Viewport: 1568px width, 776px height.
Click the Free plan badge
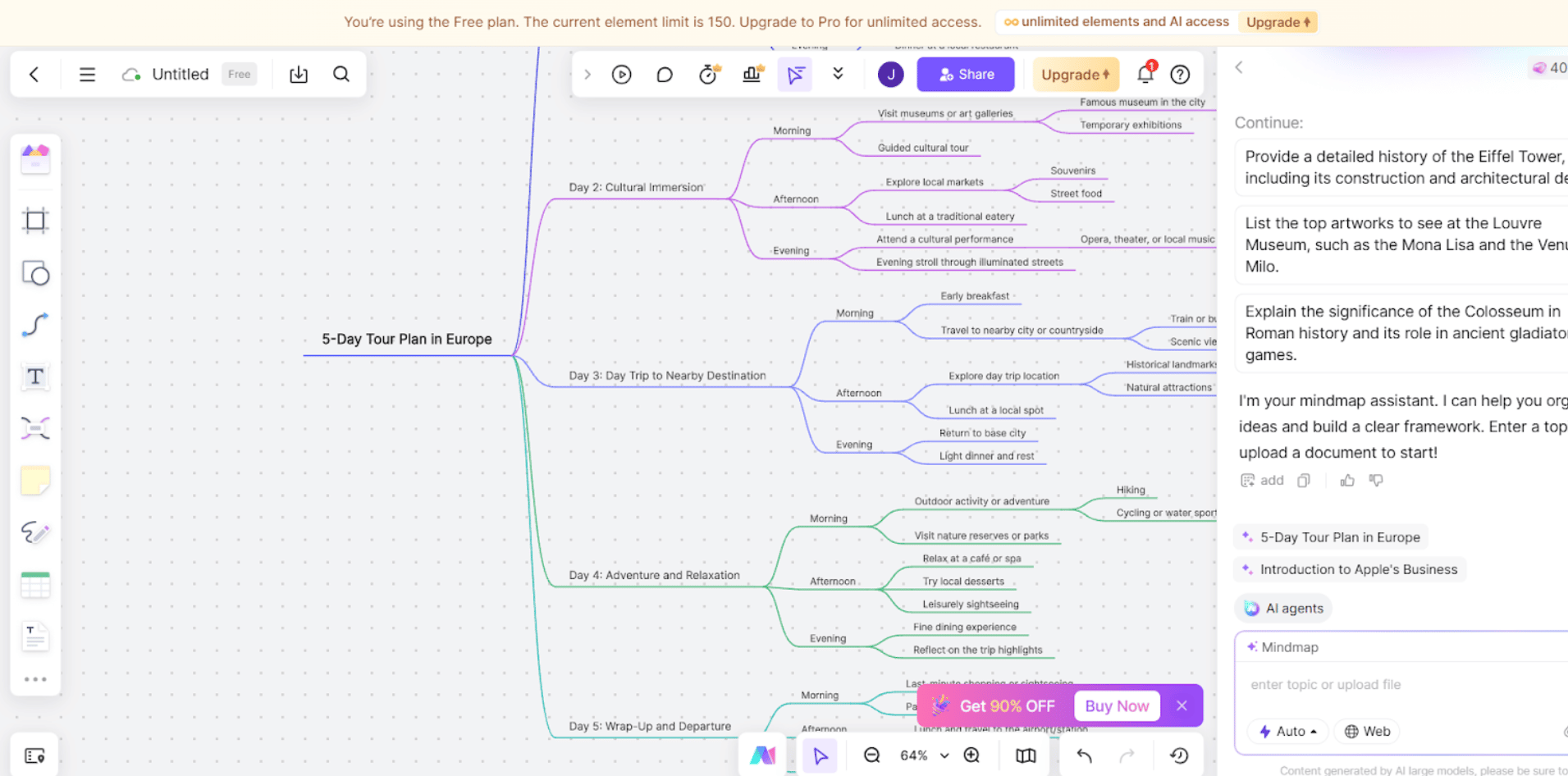[240, 75]
